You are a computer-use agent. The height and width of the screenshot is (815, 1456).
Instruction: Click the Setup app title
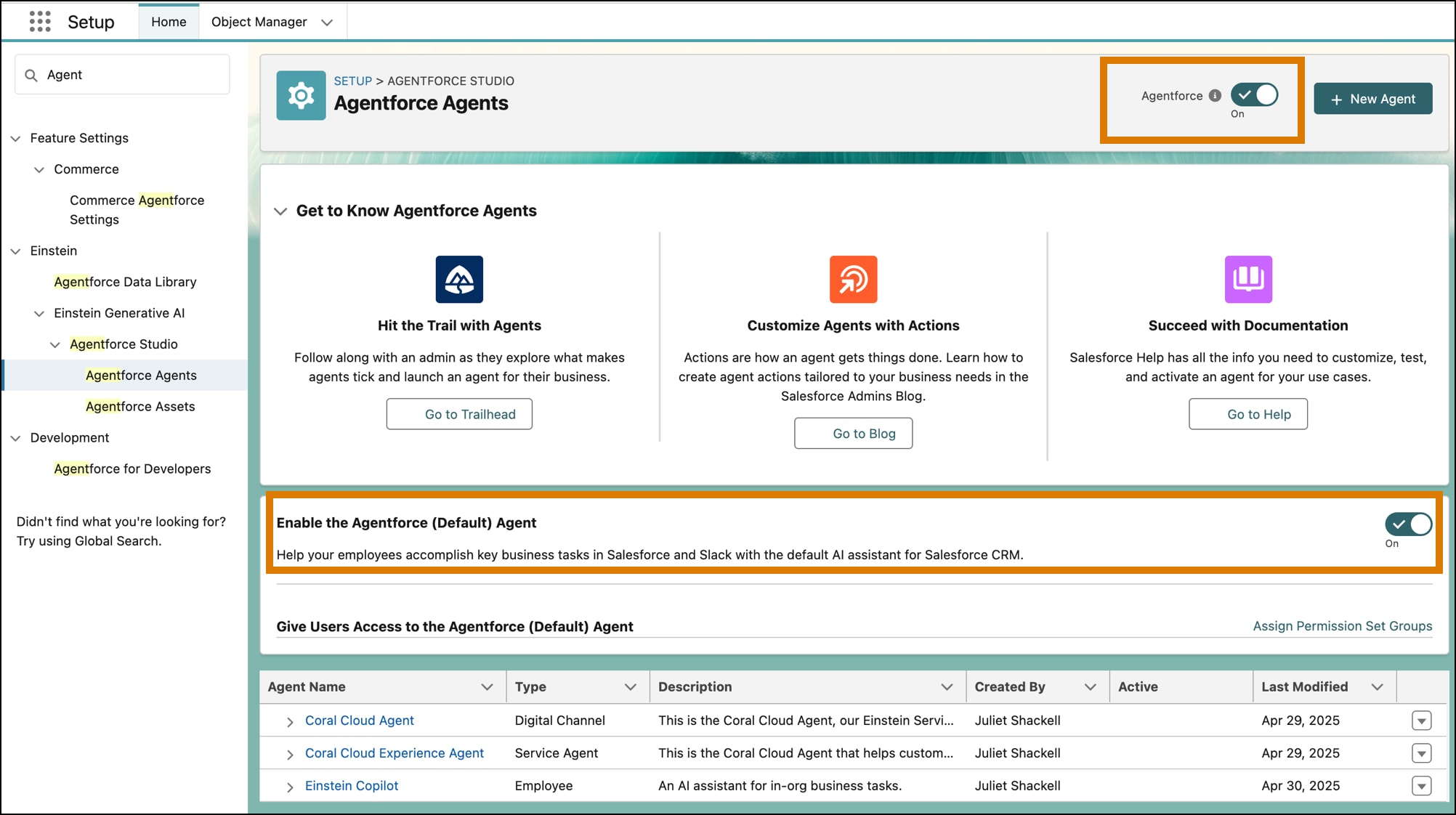pyautogui.click(x=91, y=22)
